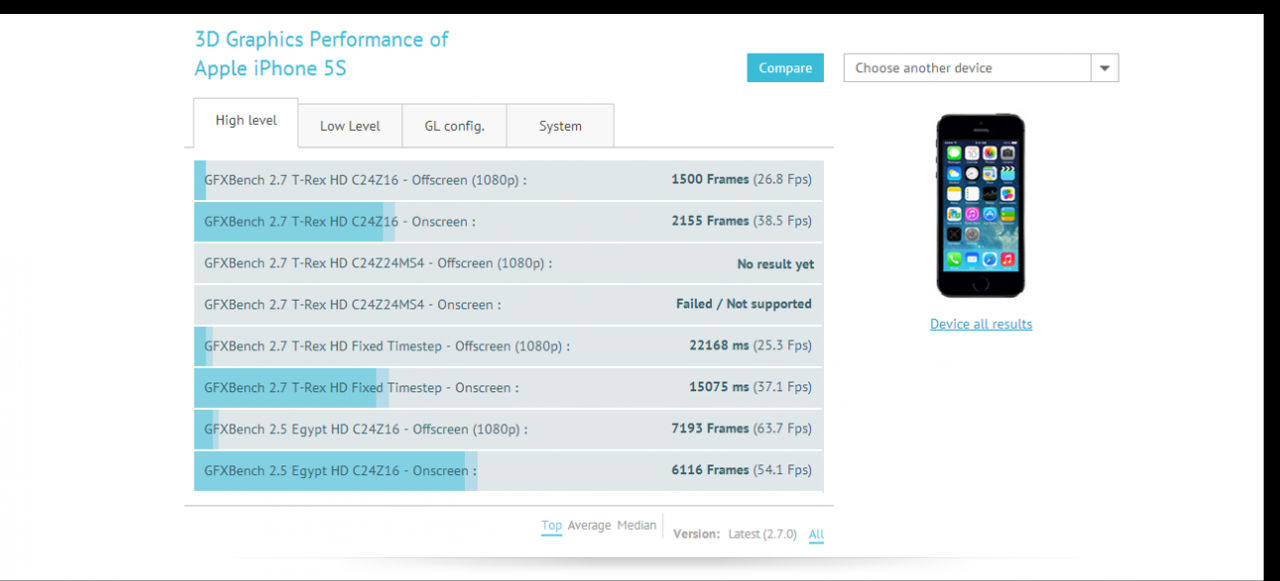Click the 'Failed / Not supported' value
This screenshot has height=581, width=1280.
[x=744, y=304]
